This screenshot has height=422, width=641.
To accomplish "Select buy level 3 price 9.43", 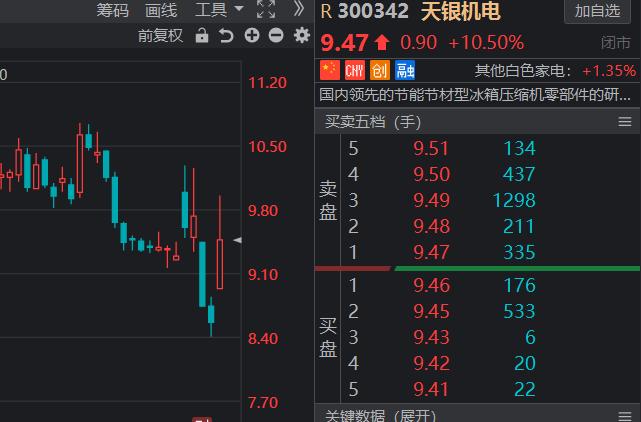I will (431, 337).
